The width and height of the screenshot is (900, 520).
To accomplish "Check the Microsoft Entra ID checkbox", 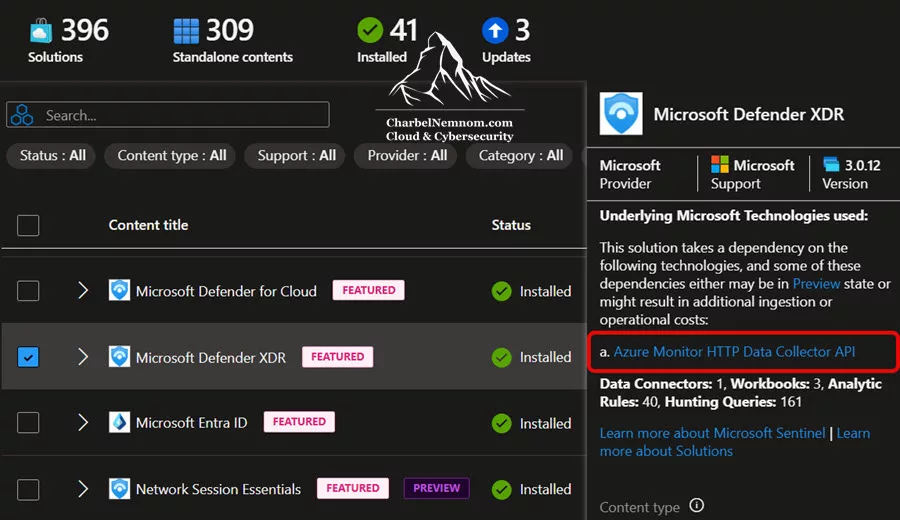I will point(28,423).
